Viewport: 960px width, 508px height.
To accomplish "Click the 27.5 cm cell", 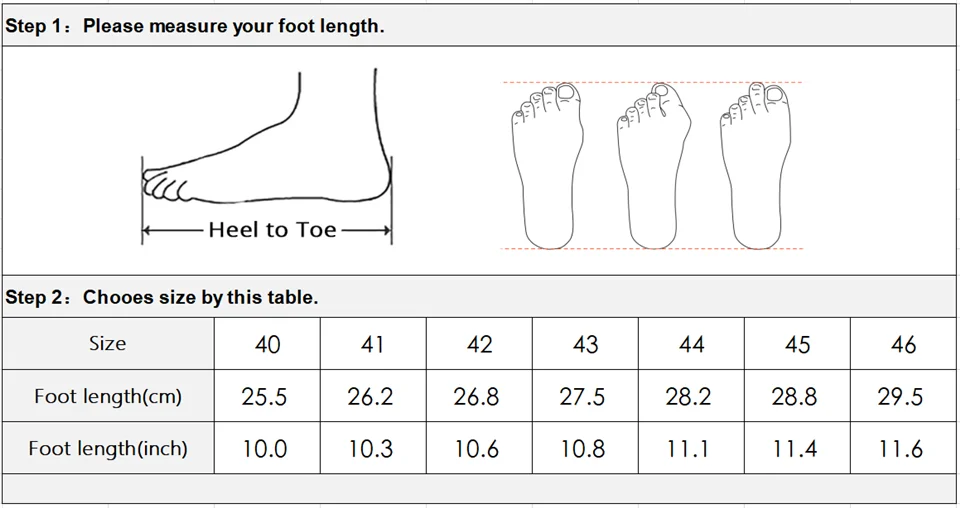I will click(x=582, y=397).
